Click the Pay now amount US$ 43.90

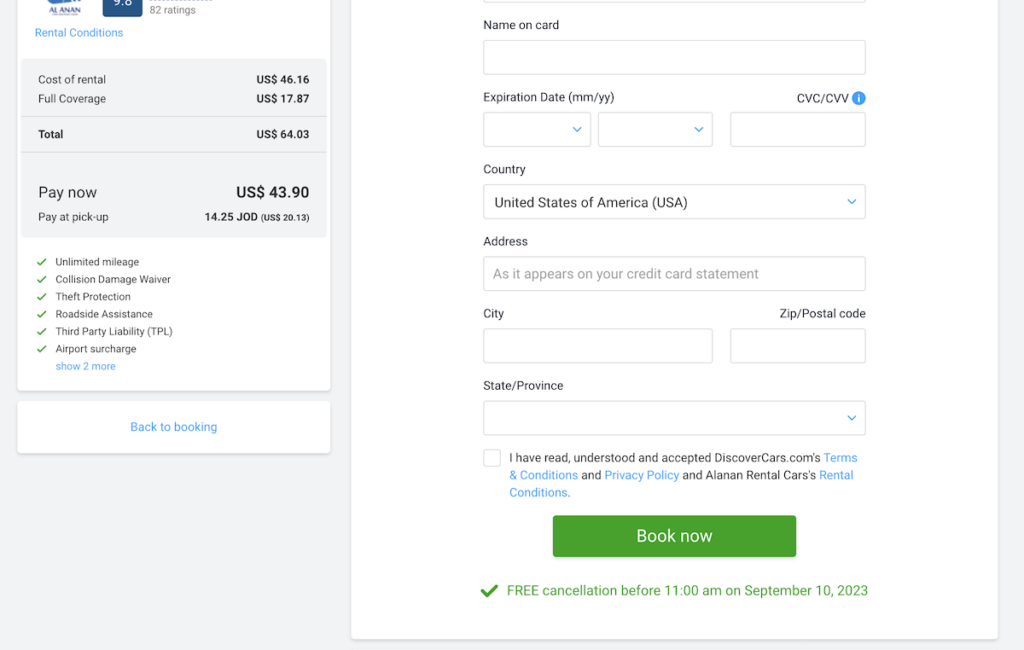[x=272, y=193]
